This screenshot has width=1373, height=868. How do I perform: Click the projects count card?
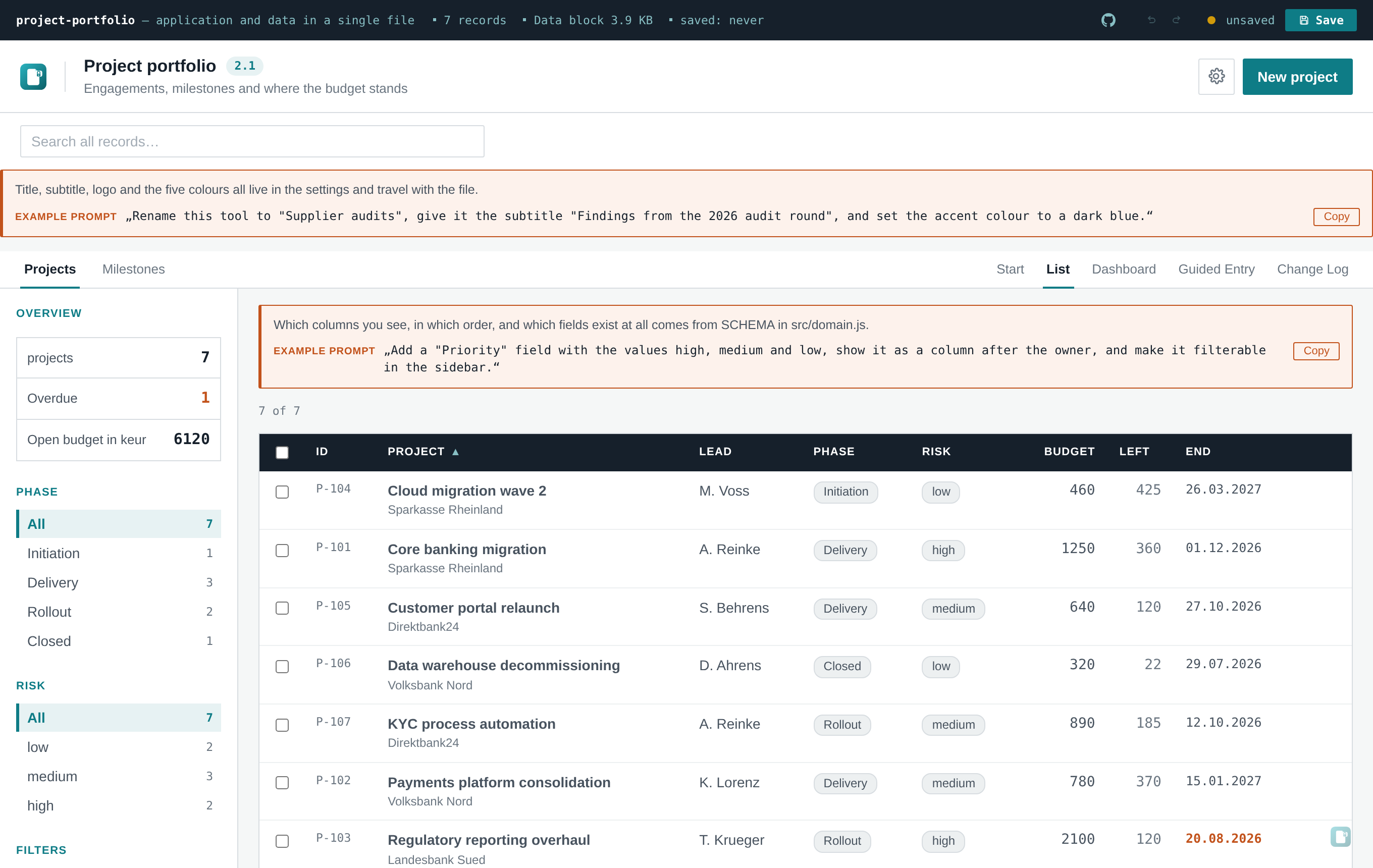[x=119, y=357]
